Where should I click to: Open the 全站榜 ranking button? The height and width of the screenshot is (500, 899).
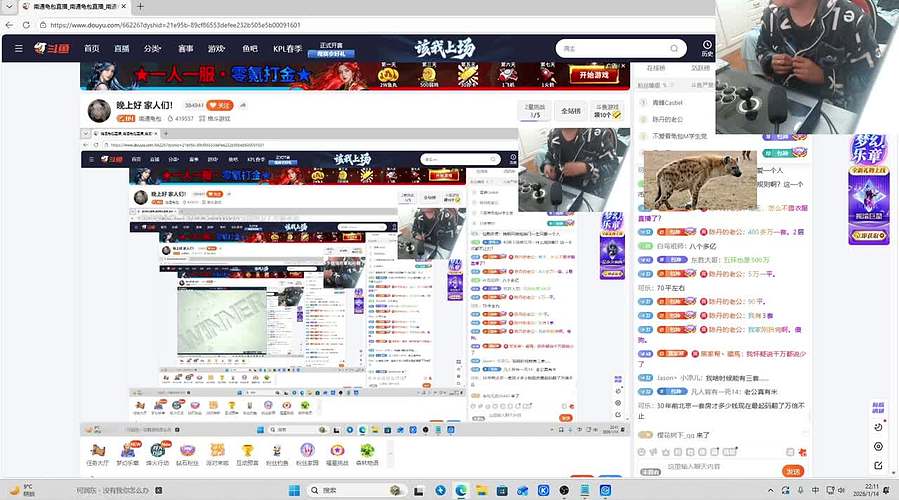pos(570,111)
